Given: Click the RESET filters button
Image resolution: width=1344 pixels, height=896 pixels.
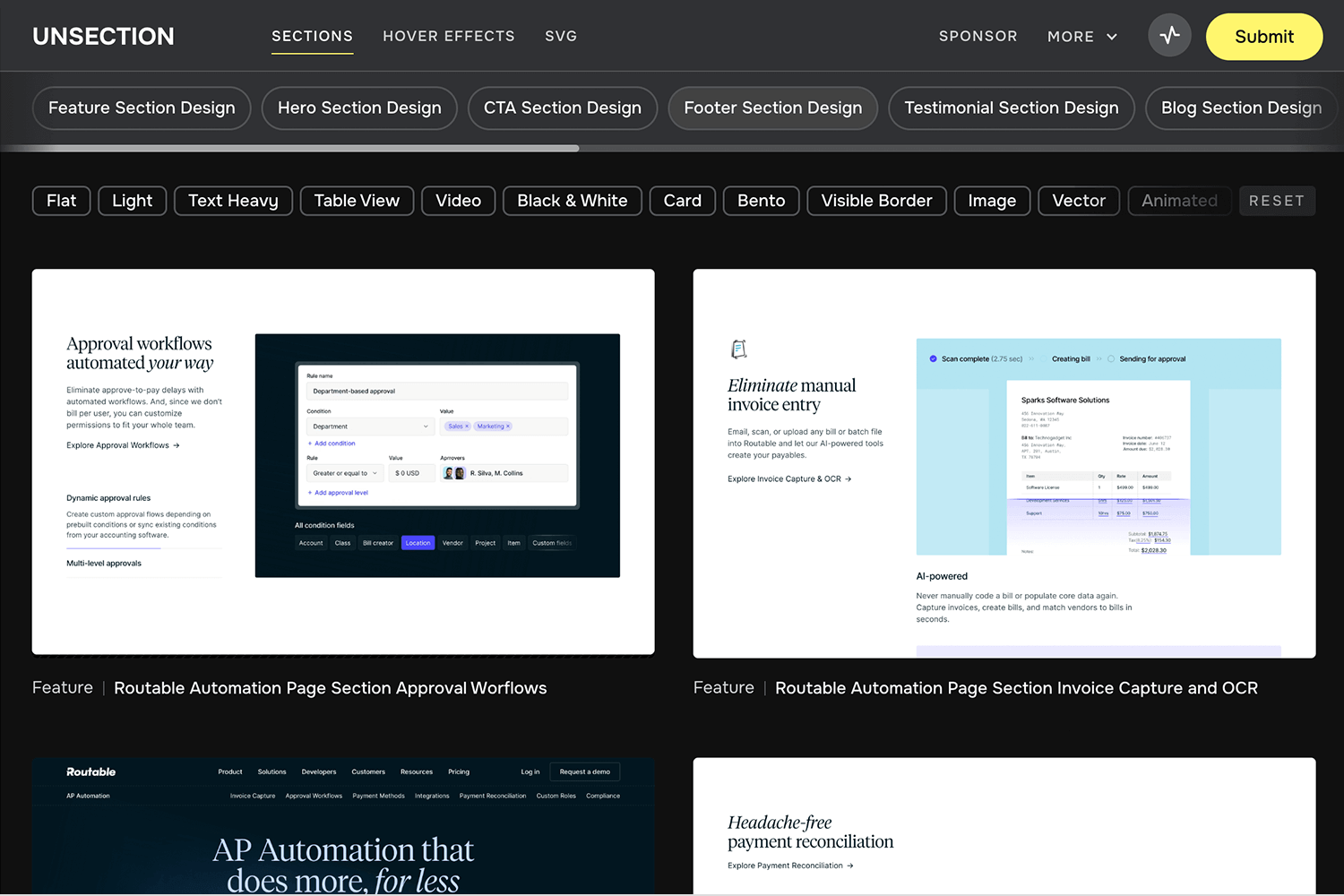Looking at the screenshot, I should 1277,201.
